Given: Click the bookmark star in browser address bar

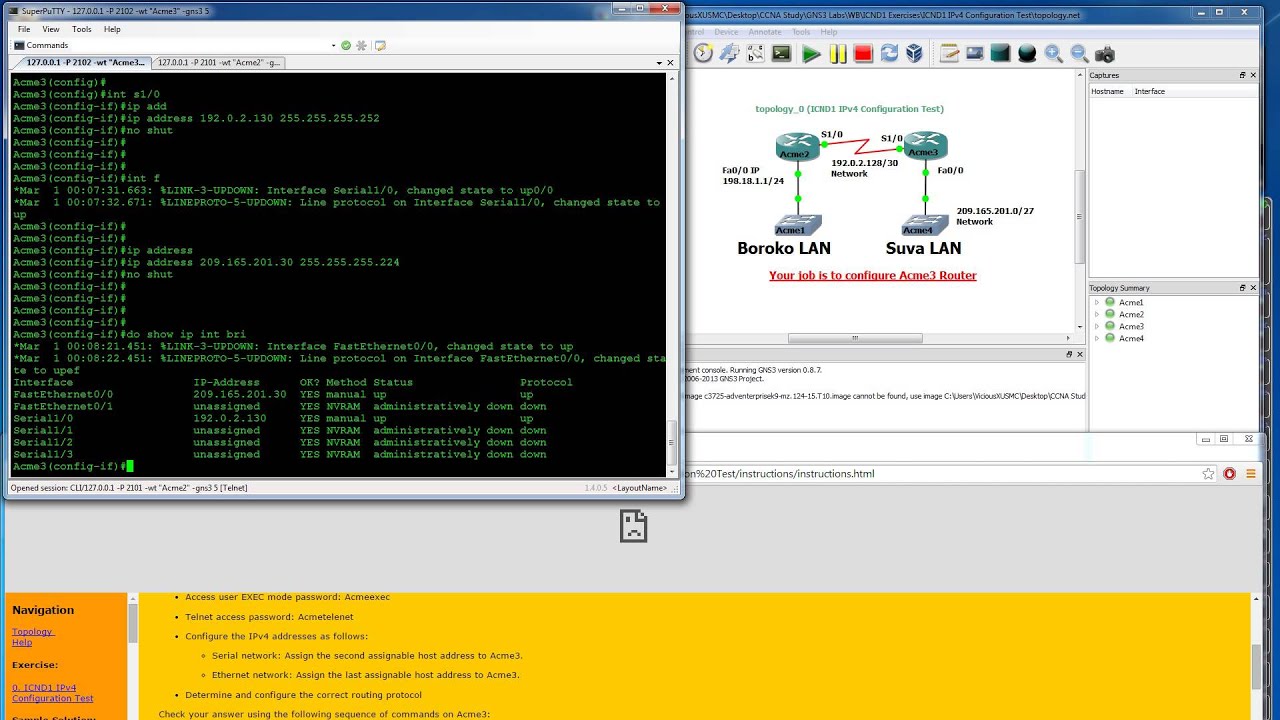Looking at the screenshot, I should tap(1208, 474).
